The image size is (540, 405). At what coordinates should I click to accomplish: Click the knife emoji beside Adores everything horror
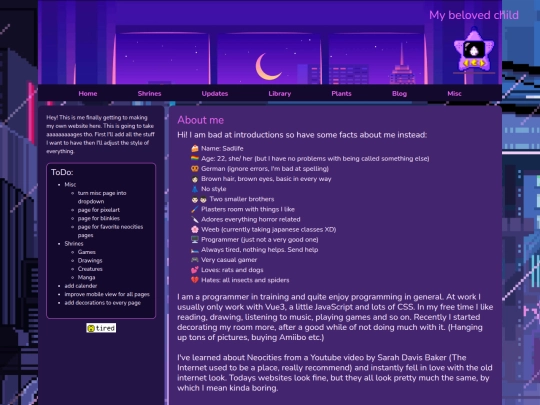(195, 219)
